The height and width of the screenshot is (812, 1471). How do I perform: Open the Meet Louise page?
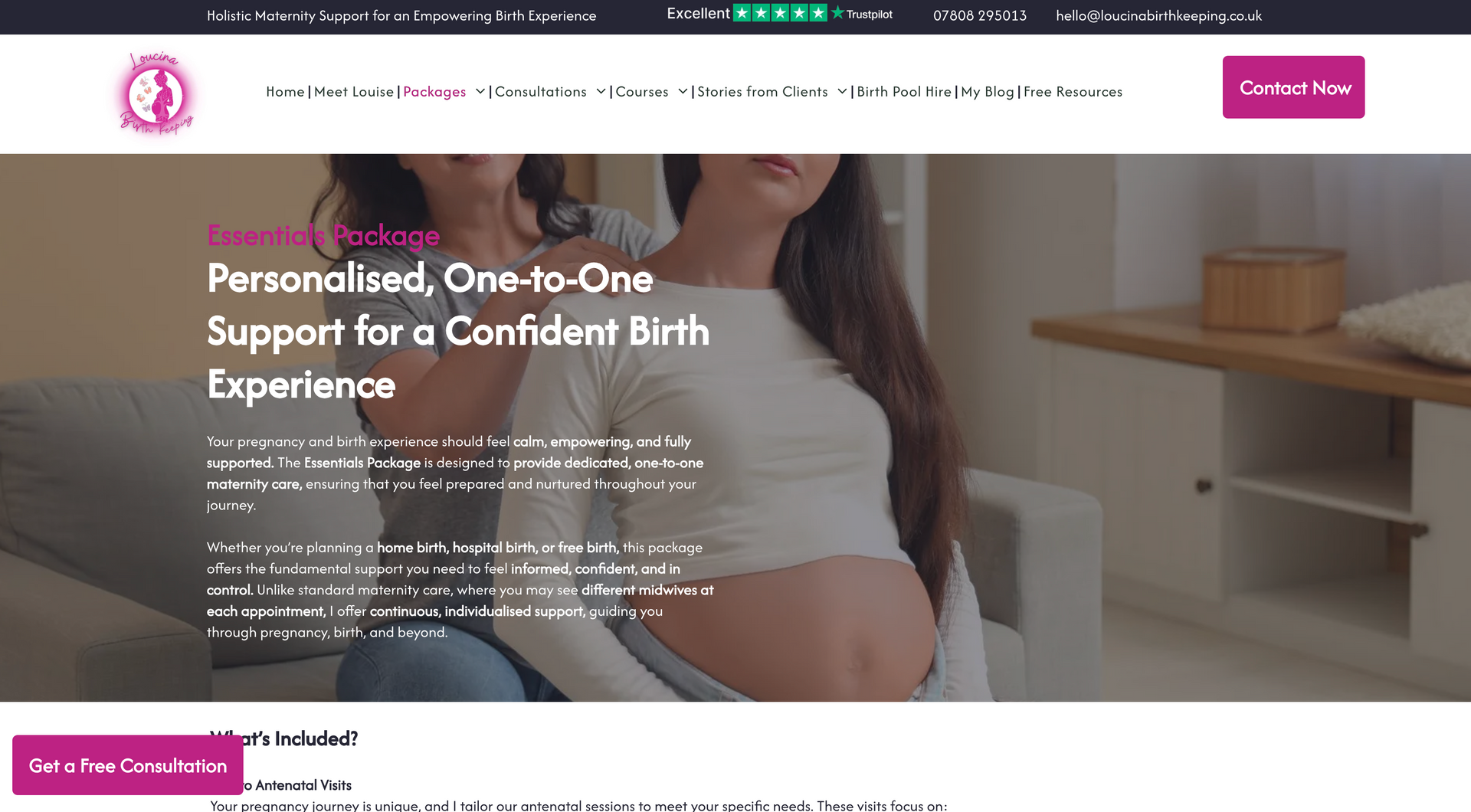coord(354,92)
